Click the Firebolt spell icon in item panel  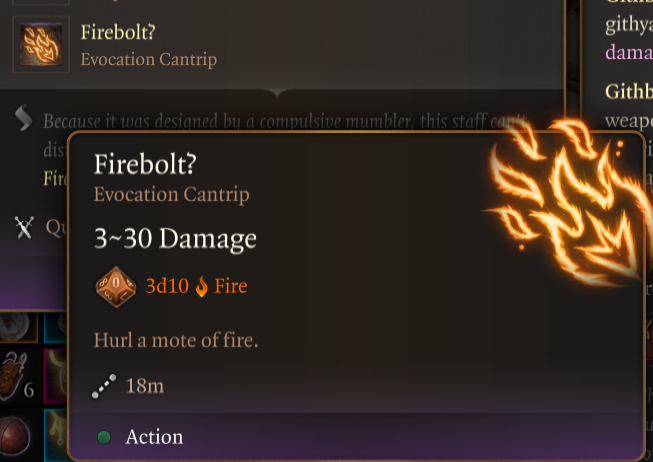coord(41,45)
